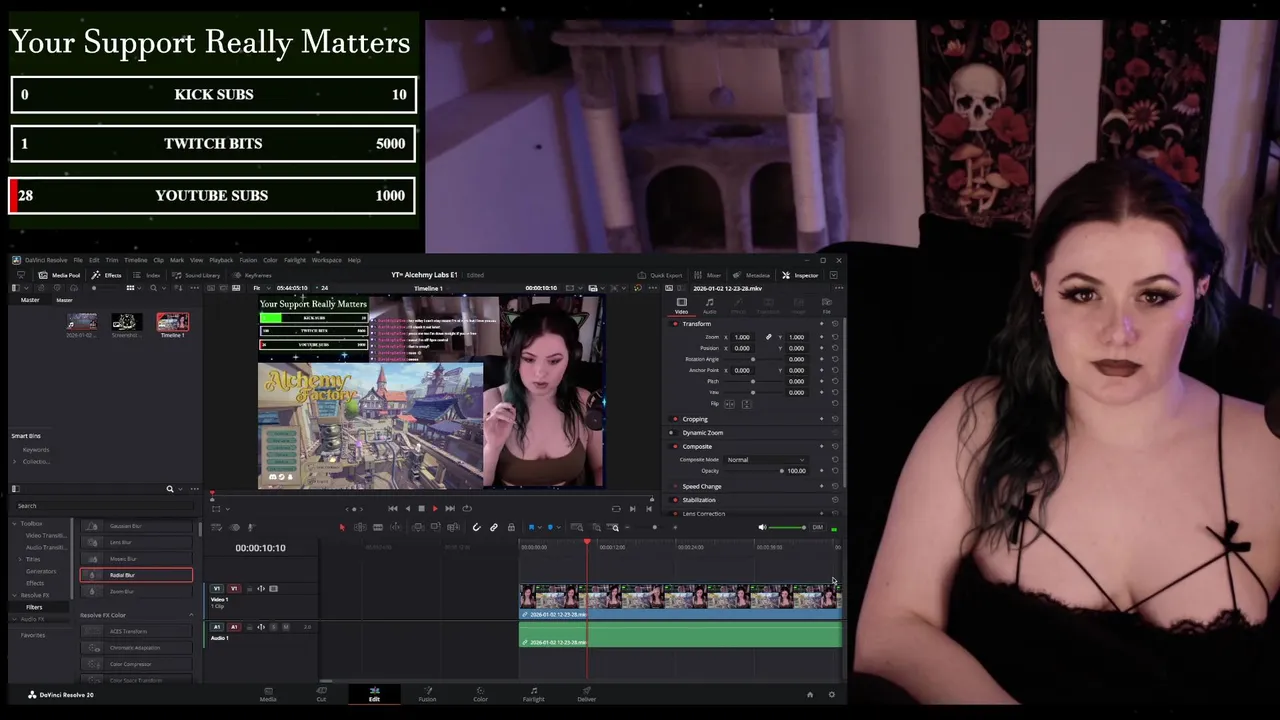Open the Playback menu

pyautogui.click(x=221, y=260)
